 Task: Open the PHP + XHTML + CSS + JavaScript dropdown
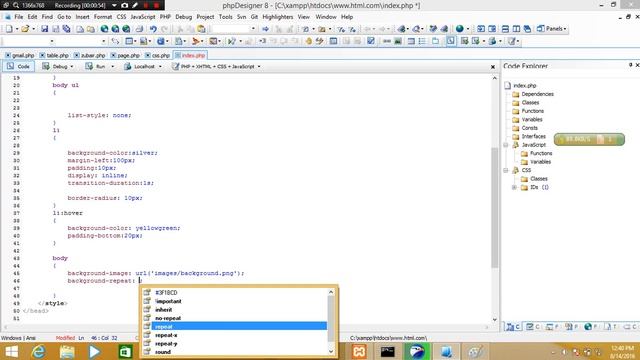click(x=259, y=67)
